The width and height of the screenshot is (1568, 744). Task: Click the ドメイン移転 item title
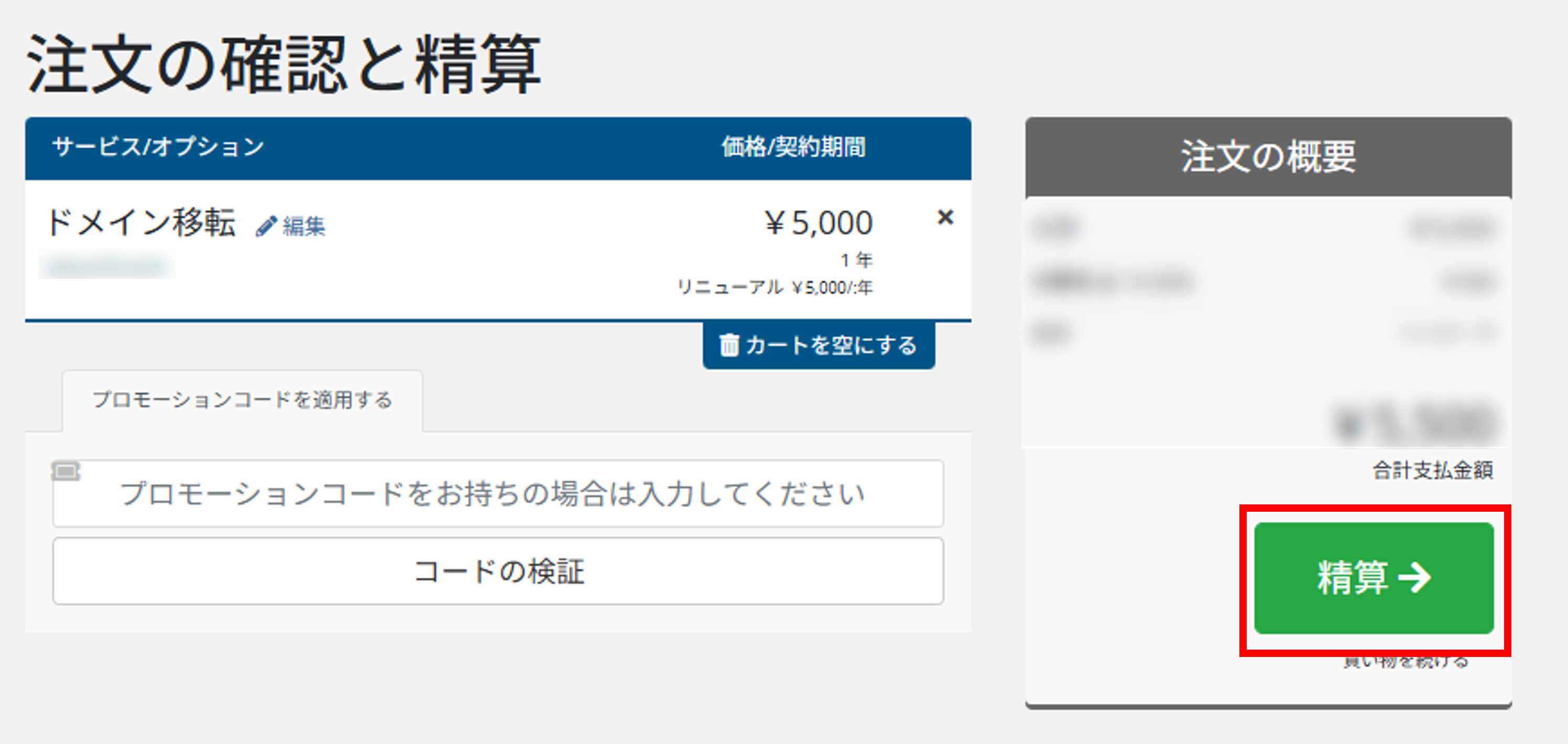click(141, 222)
